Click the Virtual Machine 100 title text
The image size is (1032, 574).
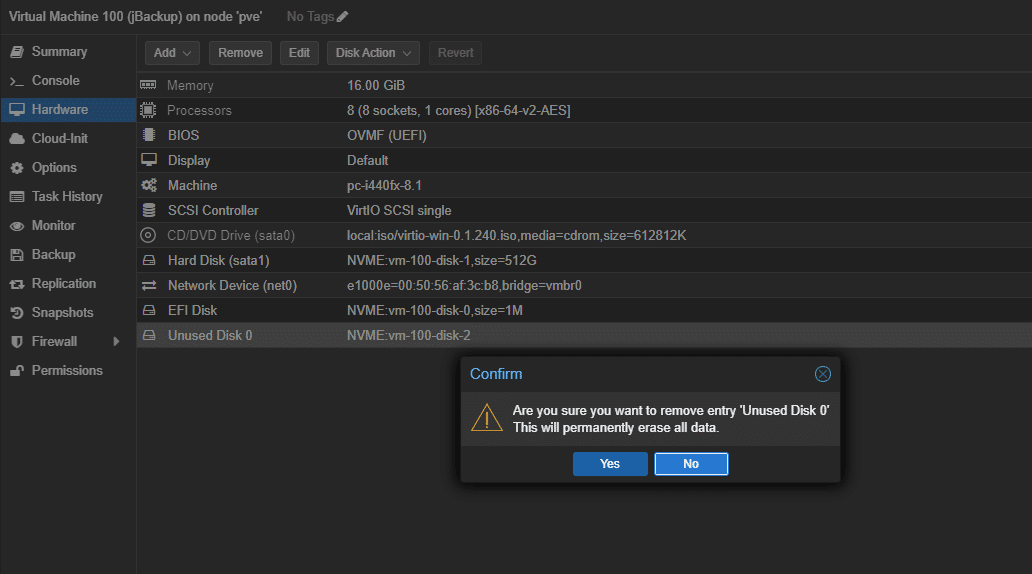pyautogui.click(x=135, y=16)
